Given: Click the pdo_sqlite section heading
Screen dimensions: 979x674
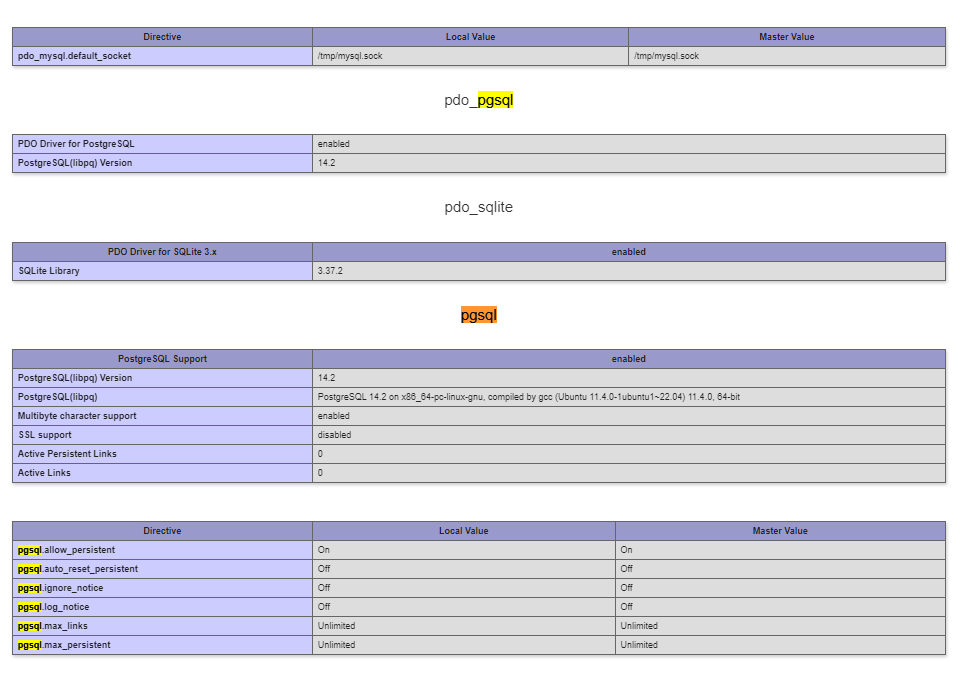Looking at the screenshot, I should coord(479,207).
